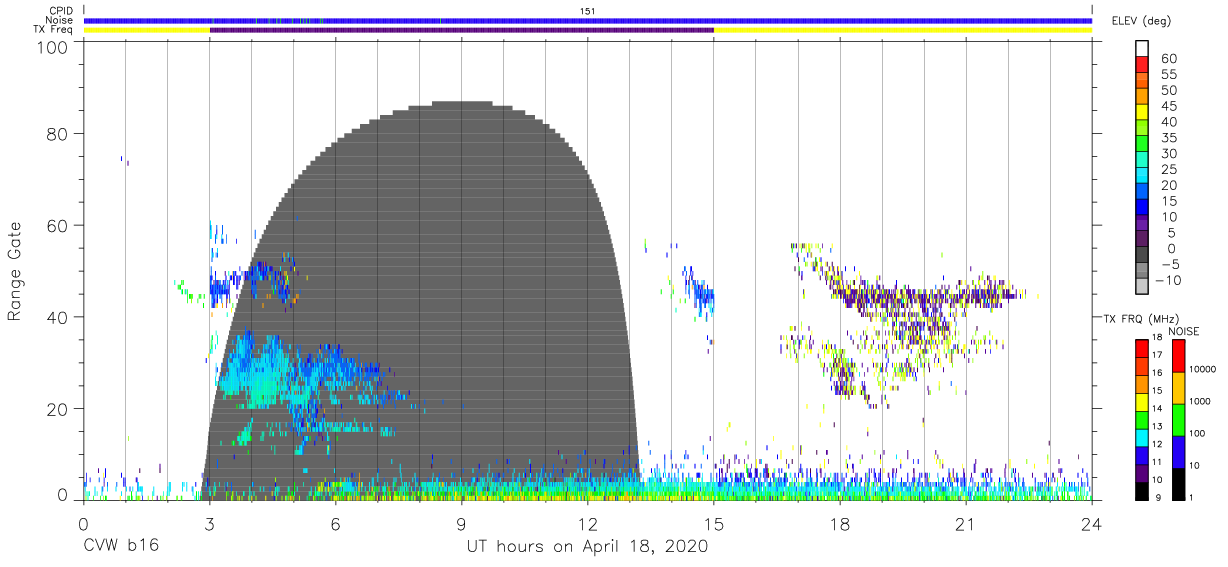Click the ELEV (deg) legend title
The image size is (1228, 567).
[x=1141, y=21]
